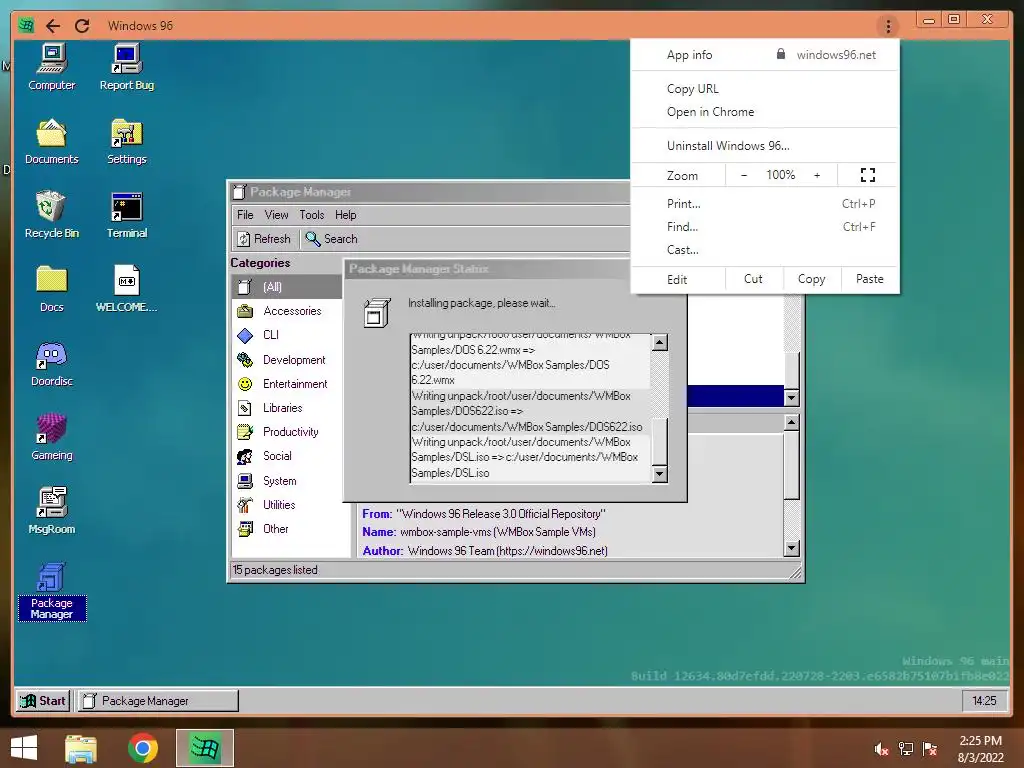1024x768 pixels.
Task: Click the Refresh toolbar button
Action: pos(264,239)
